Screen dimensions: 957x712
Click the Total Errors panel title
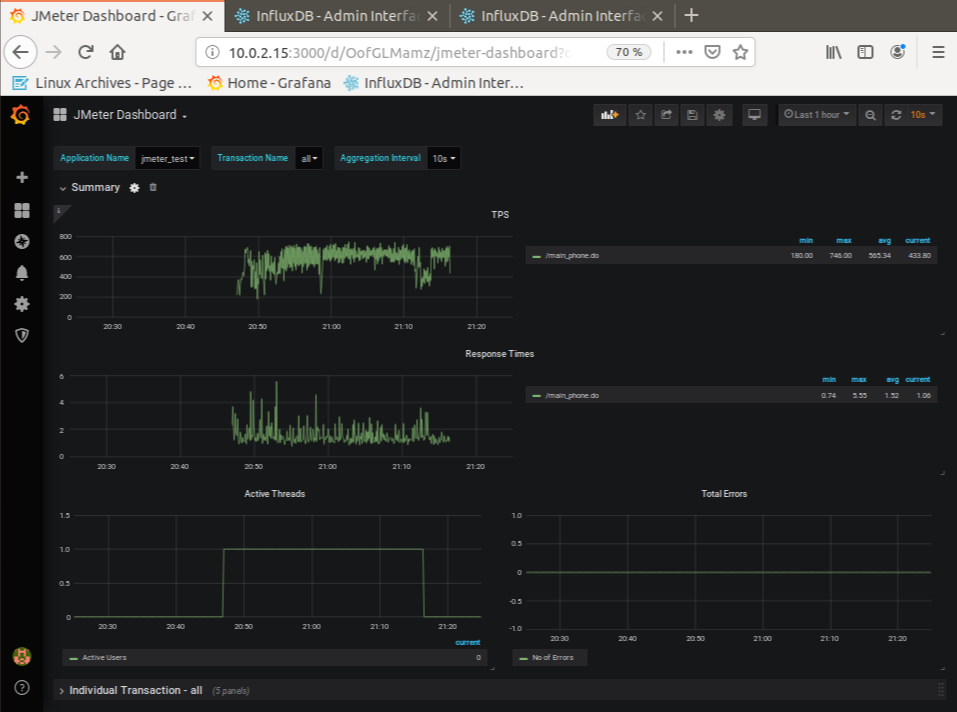pyautogui.click(x=724, y=494)
